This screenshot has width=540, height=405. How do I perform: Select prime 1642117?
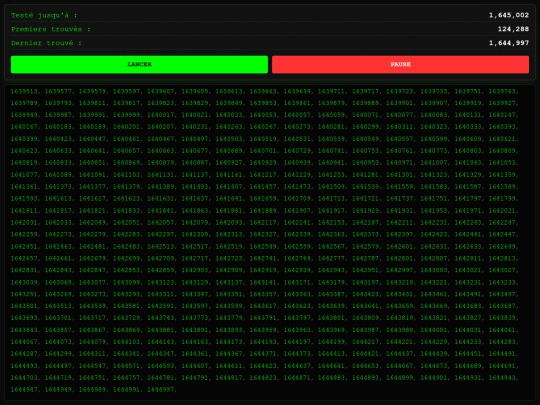point(263,222)
